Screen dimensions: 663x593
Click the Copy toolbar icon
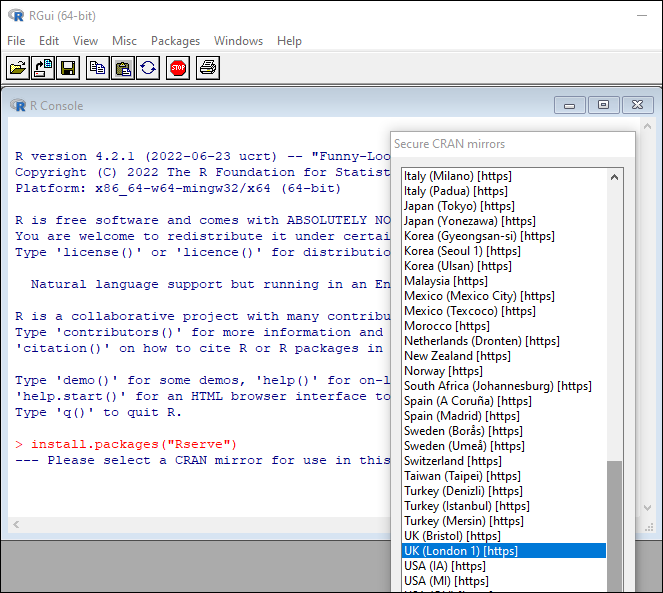click(x=98, y=68)
